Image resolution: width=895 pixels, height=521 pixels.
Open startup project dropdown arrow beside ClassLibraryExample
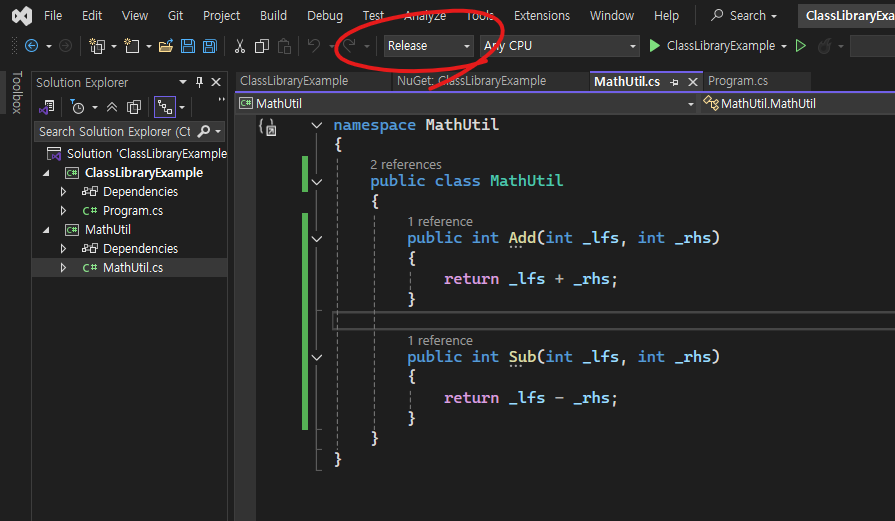coord(784,46)
